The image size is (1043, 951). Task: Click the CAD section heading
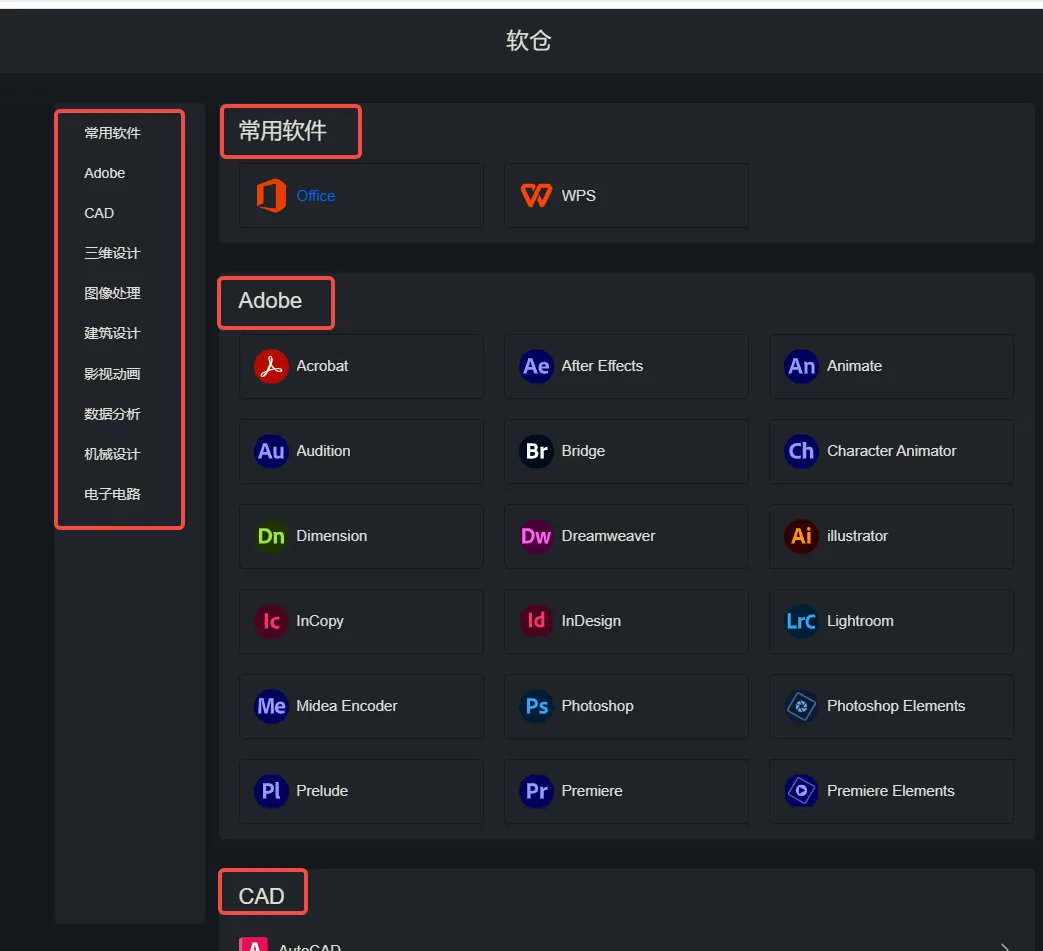pos(261,896)
